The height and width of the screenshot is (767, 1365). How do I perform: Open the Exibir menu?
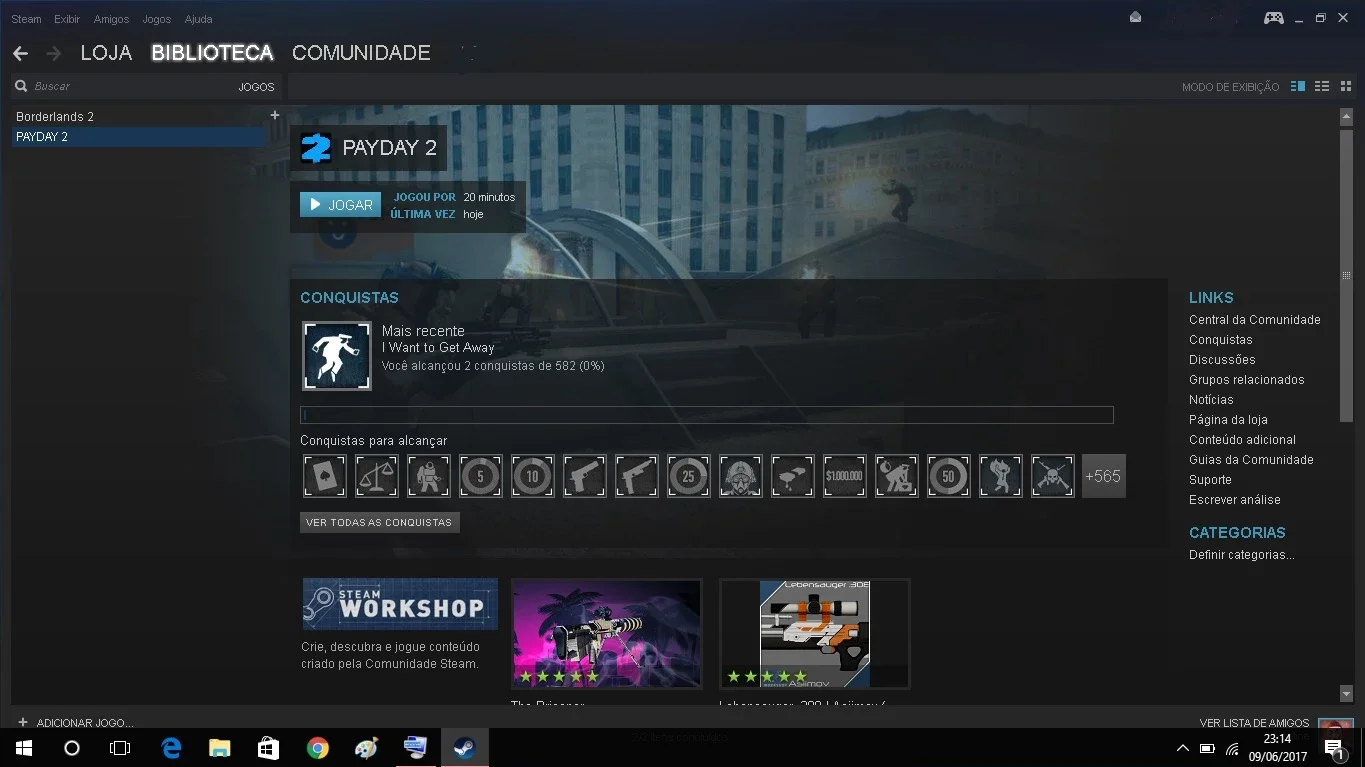67,19
